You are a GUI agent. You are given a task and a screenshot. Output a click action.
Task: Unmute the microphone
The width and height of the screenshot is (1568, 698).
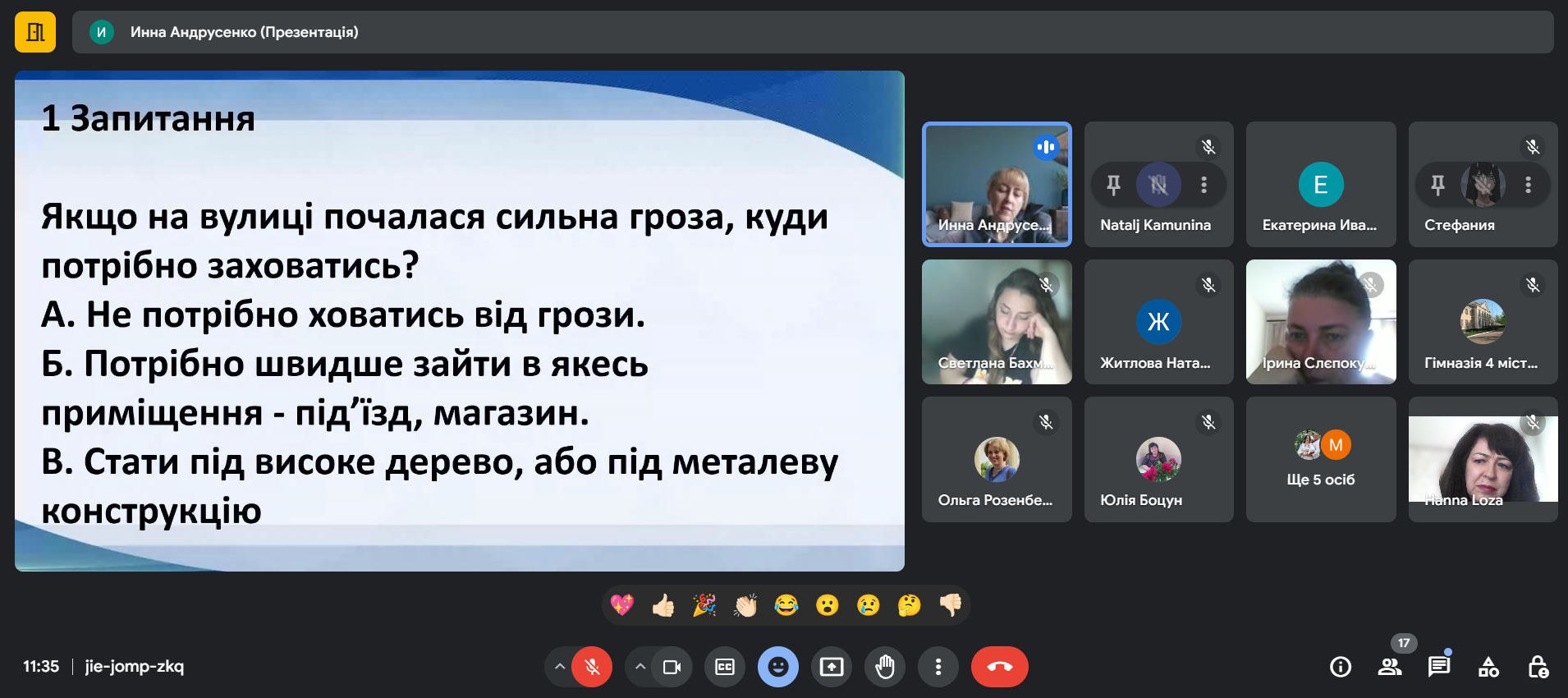(592, 667)
